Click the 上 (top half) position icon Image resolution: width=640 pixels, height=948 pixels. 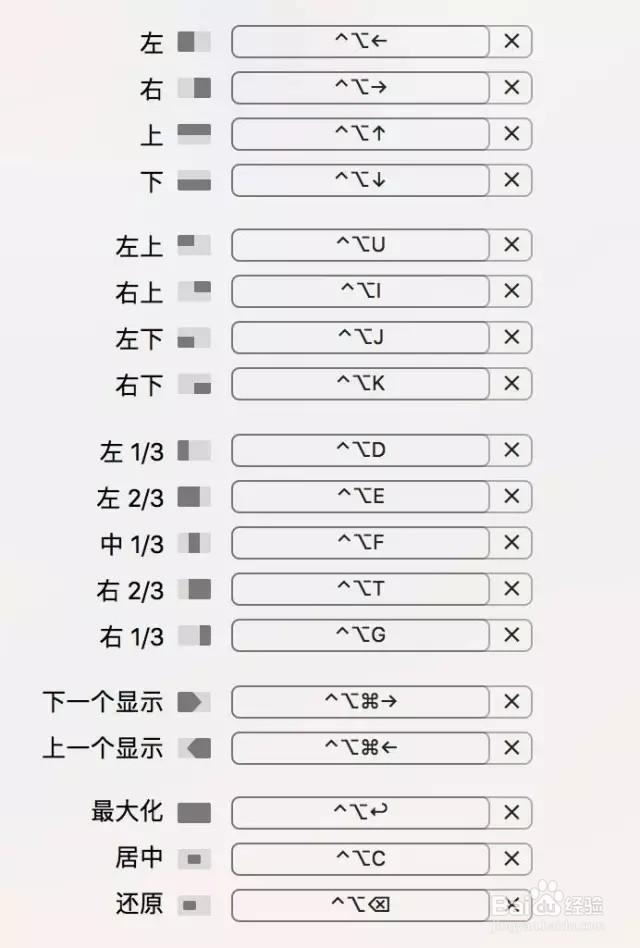[x=196, y=134]
